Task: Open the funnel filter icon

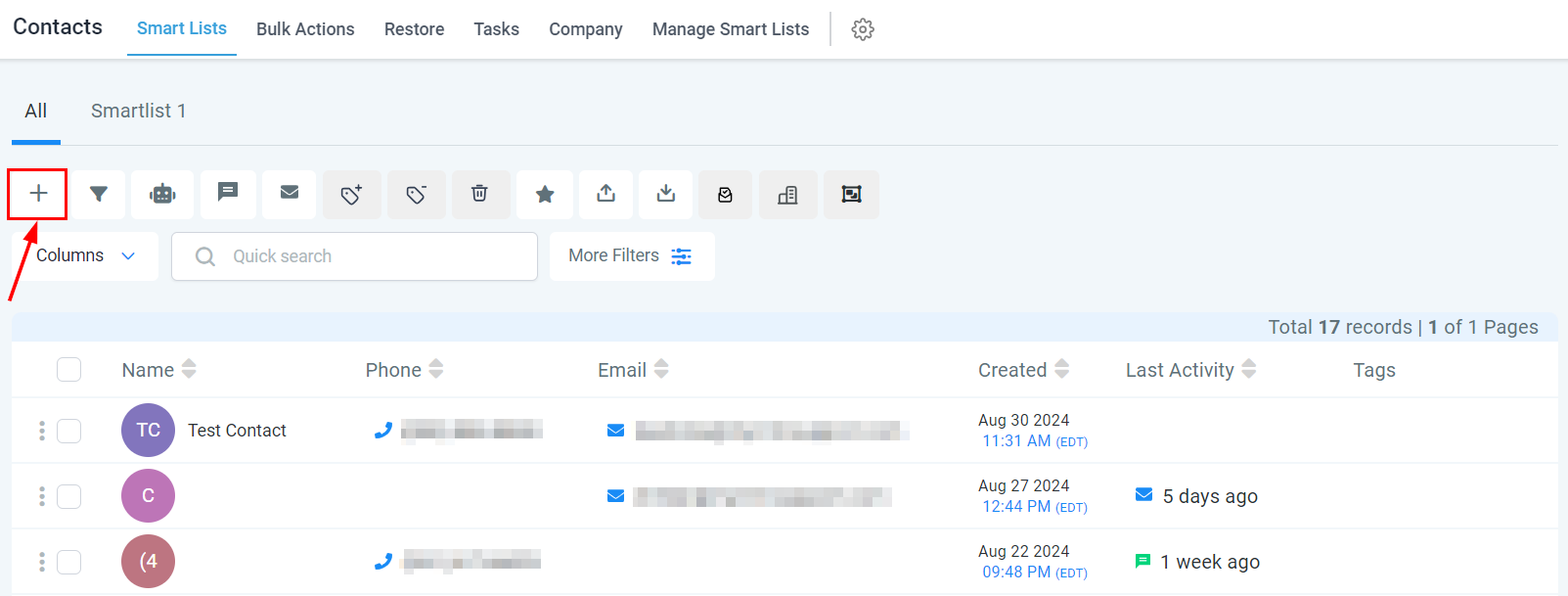Action: coord(98,194)
